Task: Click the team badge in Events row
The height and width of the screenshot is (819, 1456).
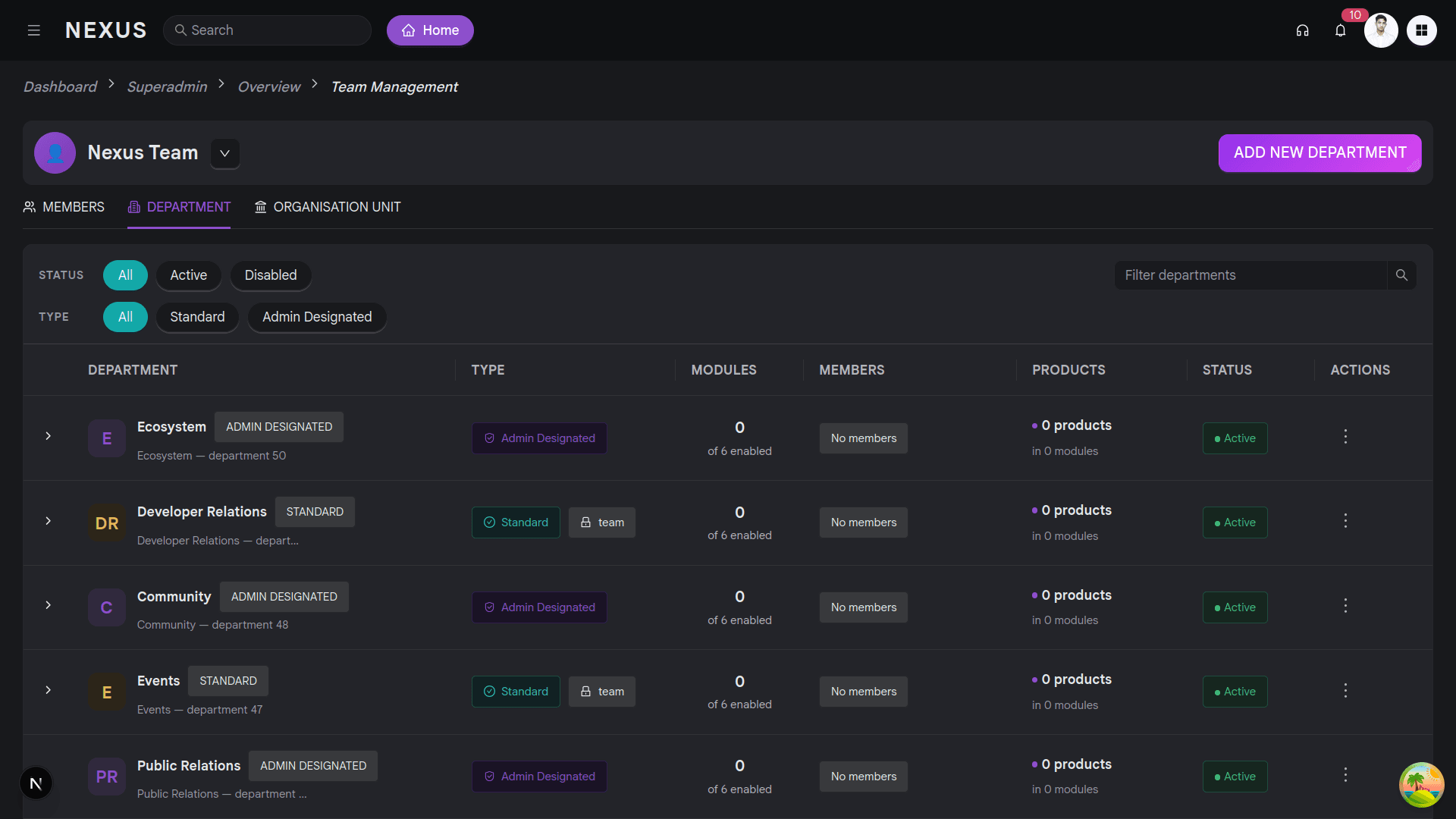Action: pyautogui.click(x=602, y=692)
